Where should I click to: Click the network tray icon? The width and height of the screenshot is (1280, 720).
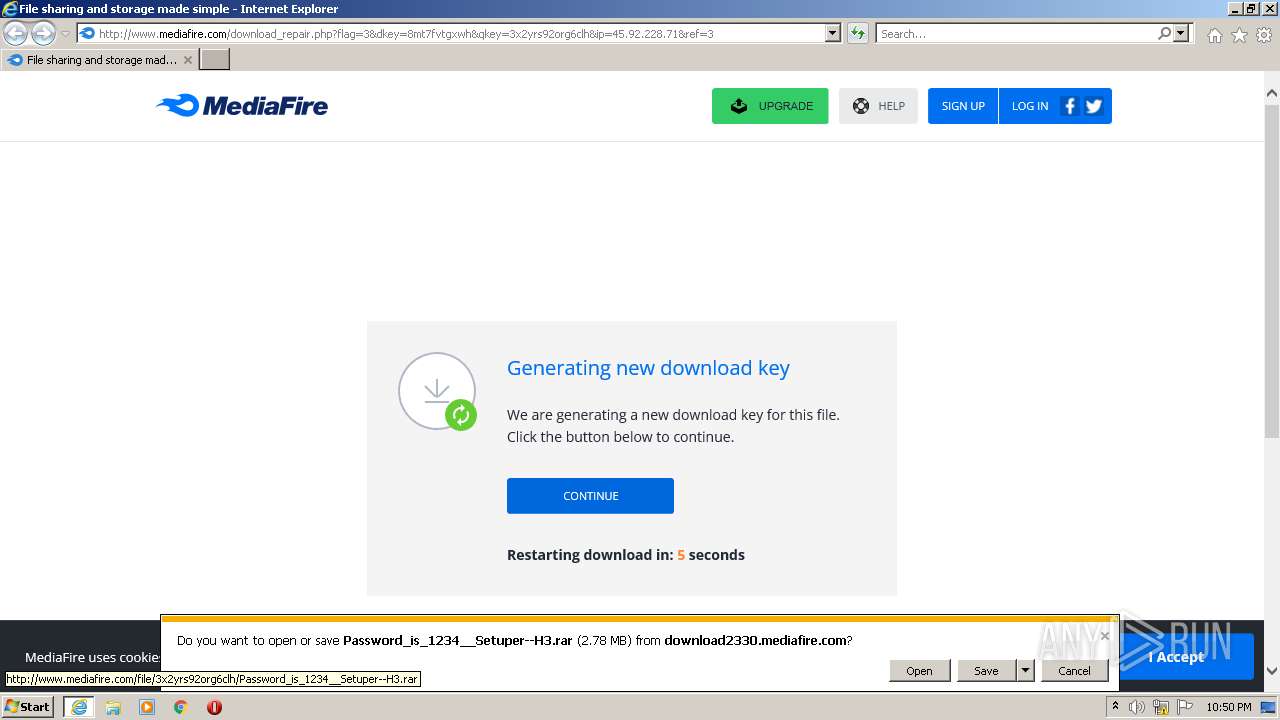1161,707
